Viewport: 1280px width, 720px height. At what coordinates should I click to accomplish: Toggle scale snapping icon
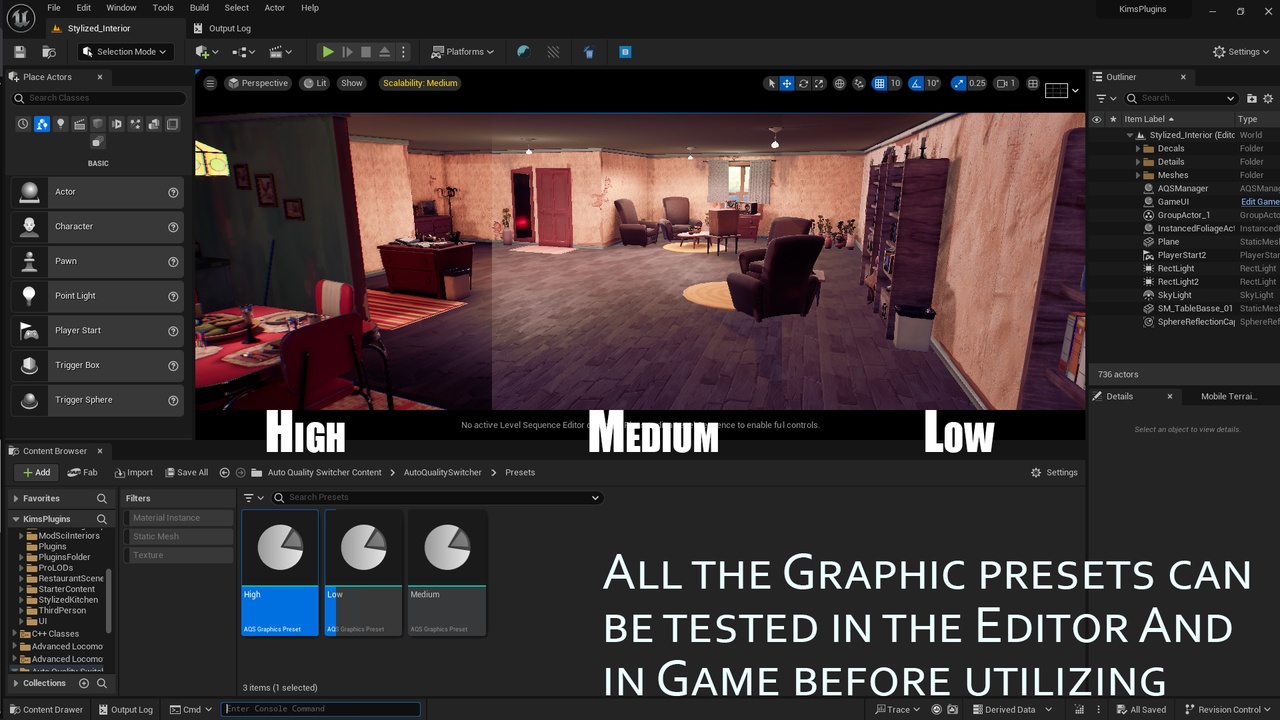pyautogui.click(x=960, y=83)
